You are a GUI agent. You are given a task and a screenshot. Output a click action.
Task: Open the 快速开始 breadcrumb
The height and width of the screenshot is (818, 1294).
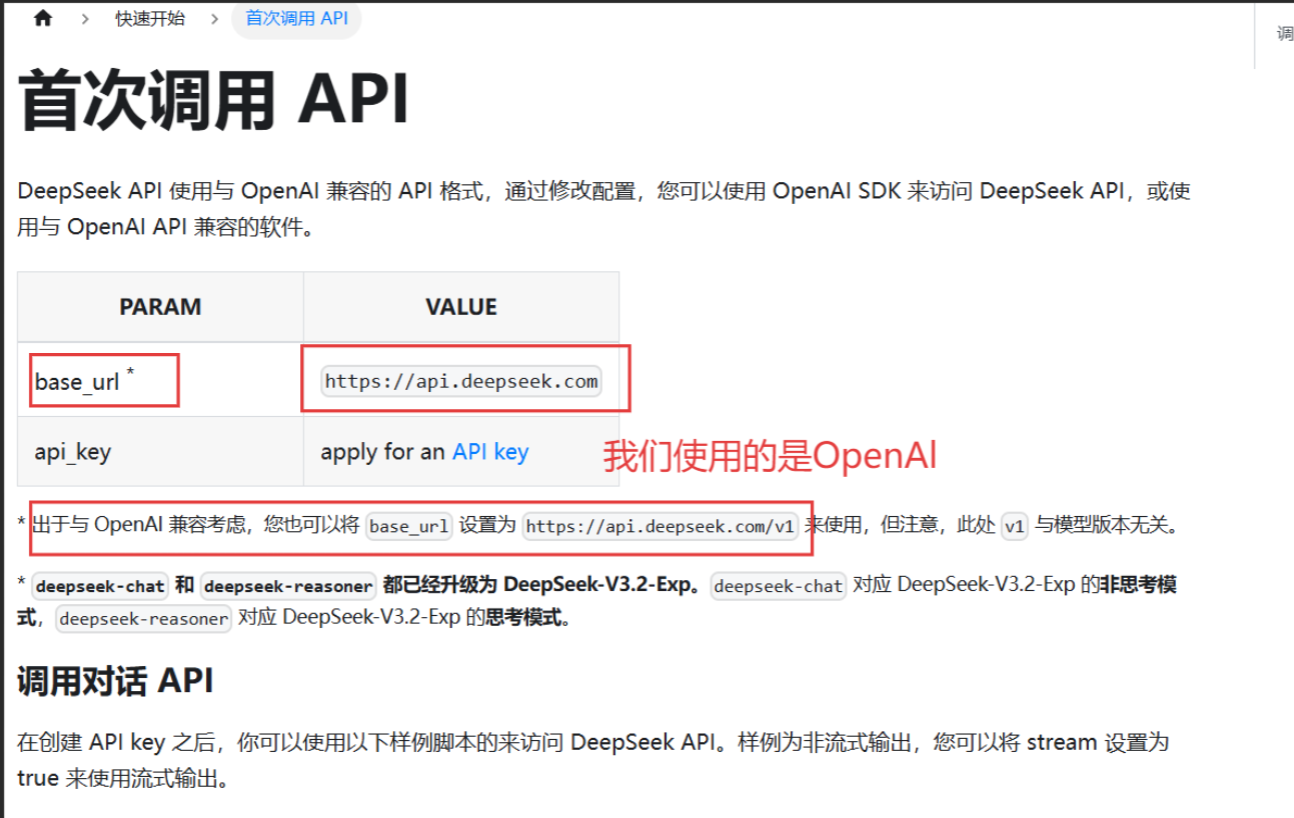150,19
